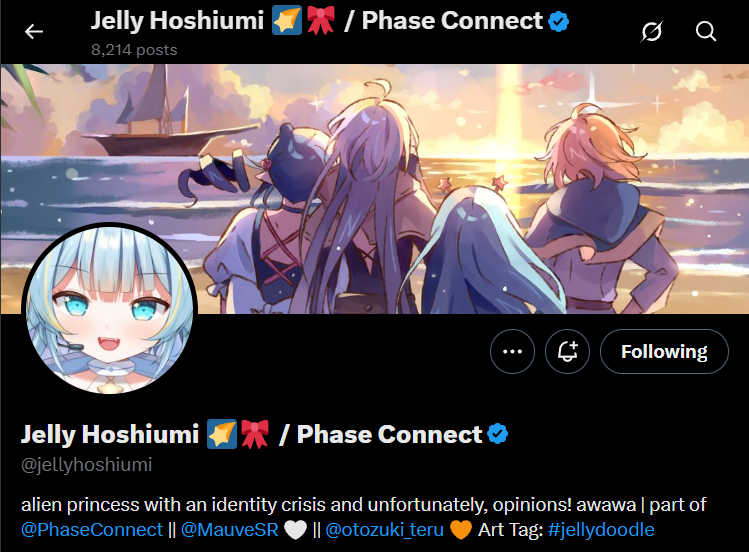Open the @MauveSR mention link
This screenshot has width=749, height=552.
coord(229,530)
